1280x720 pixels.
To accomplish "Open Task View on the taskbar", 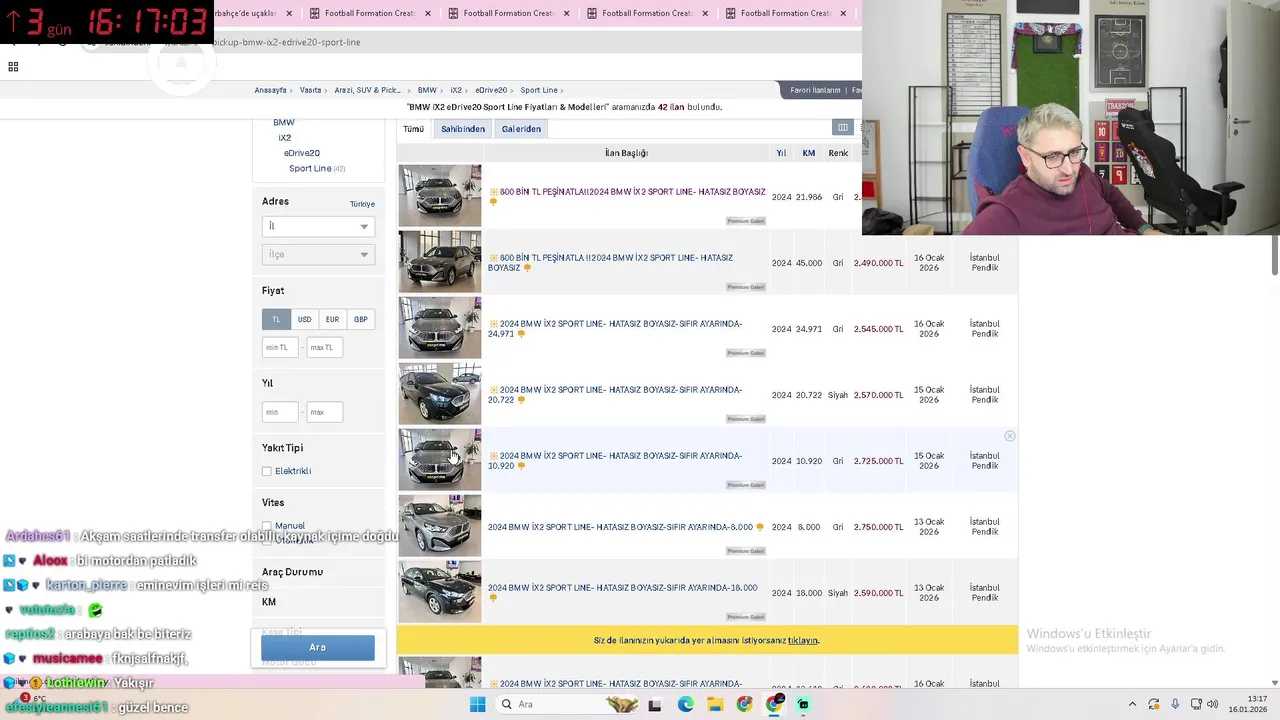I will (x=655, y=704).
